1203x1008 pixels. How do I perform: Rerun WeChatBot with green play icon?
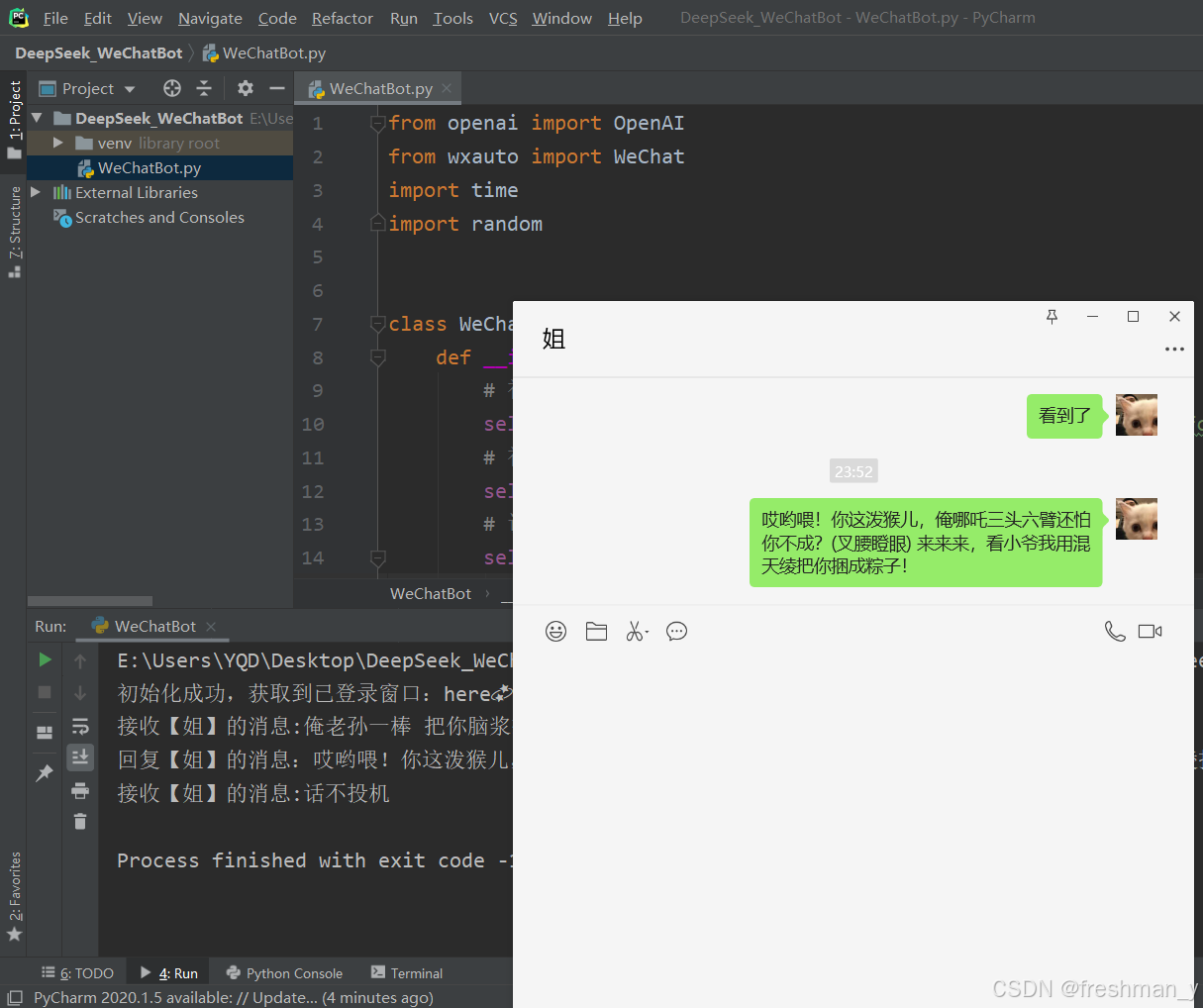45,659
